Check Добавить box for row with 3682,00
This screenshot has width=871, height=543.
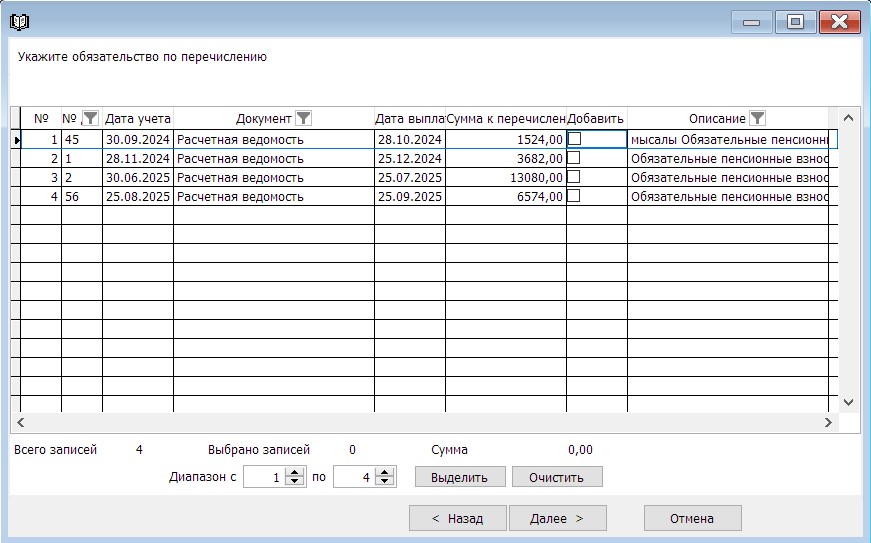574,158
